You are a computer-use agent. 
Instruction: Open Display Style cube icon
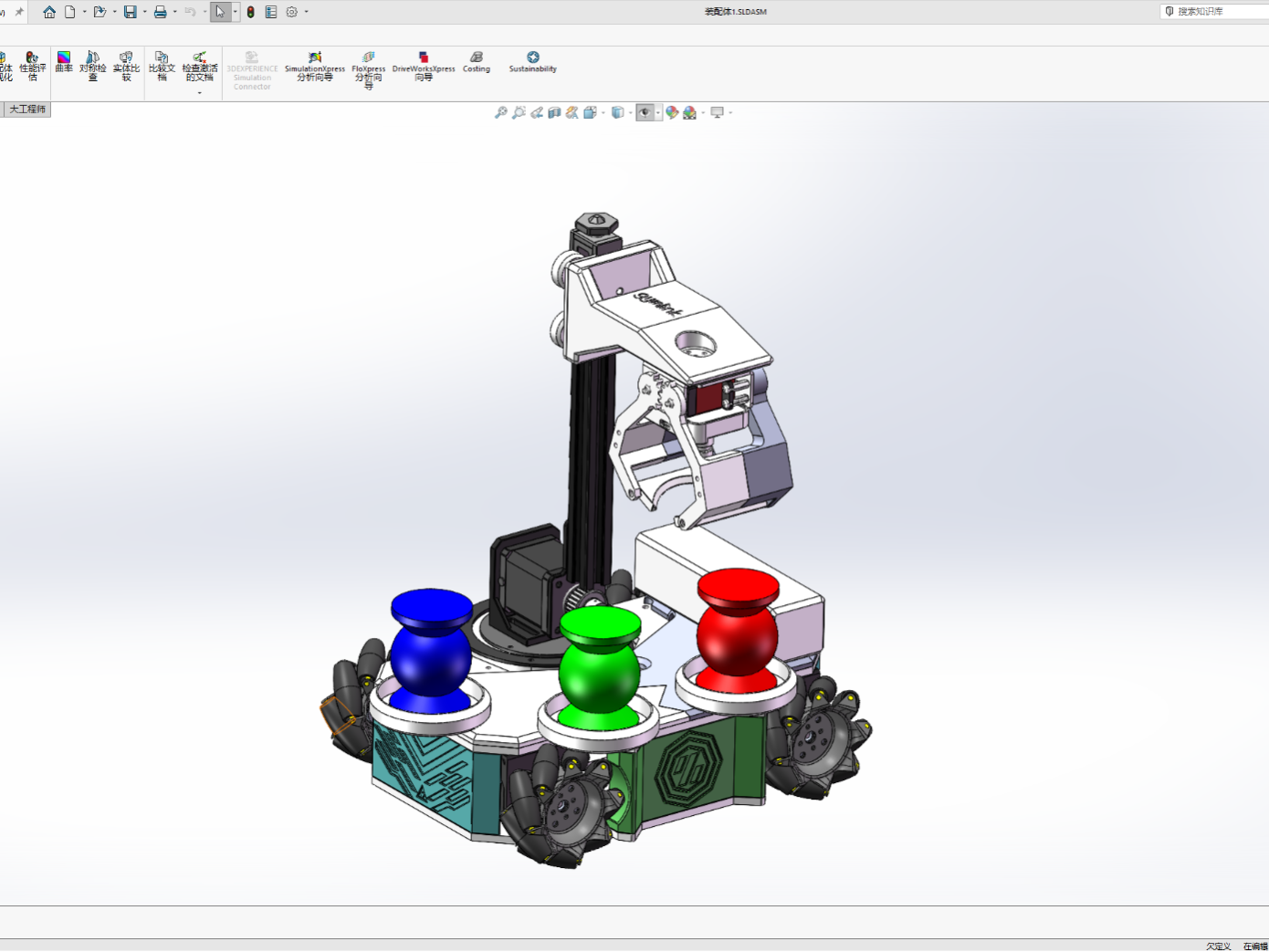coord(618,112)
